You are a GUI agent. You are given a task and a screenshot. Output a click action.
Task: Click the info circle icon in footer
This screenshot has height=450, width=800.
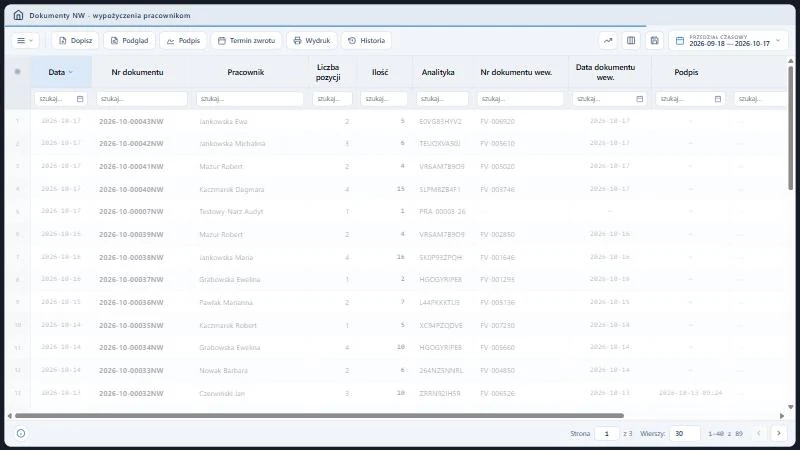click(21, 433)
